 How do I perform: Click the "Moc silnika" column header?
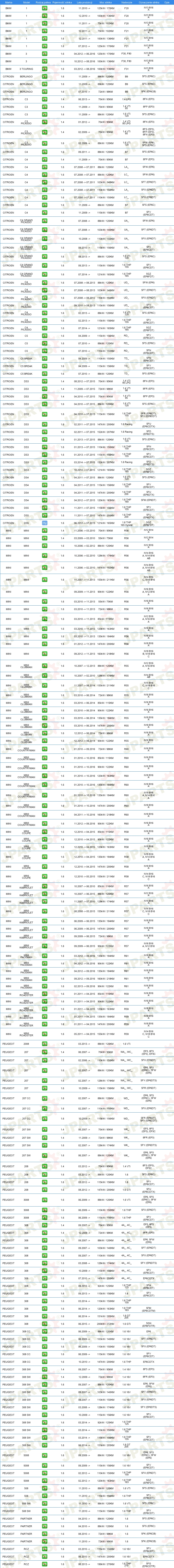coord(105,2)
